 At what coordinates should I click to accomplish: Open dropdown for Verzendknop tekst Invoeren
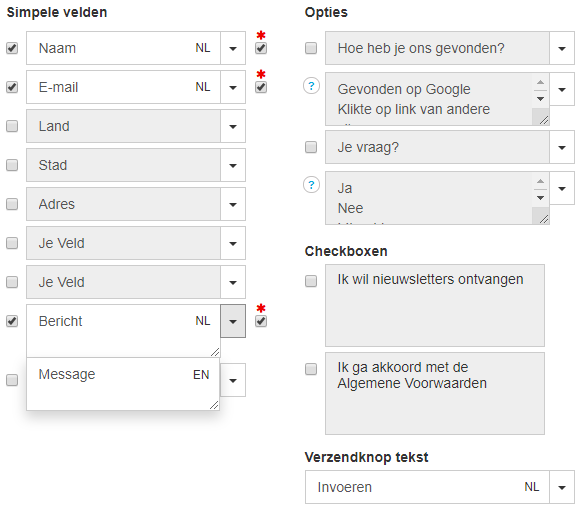(562, 487)
